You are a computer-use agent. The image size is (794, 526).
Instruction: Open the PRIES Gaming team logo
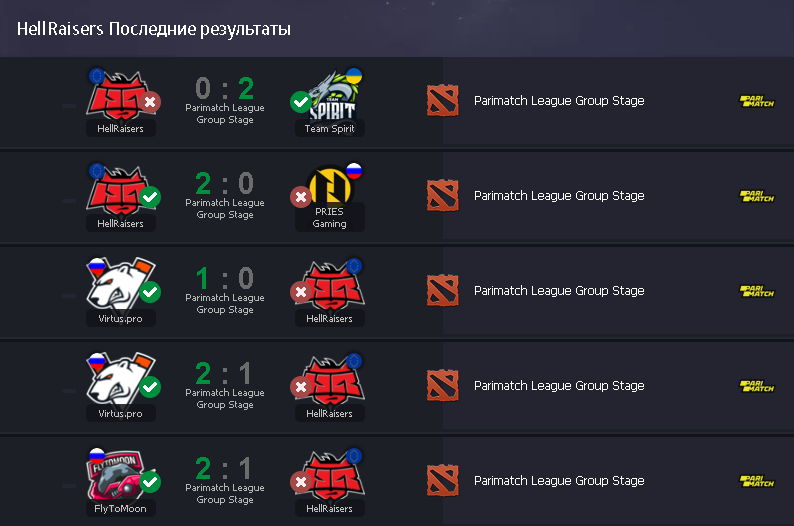coord(330,185)
